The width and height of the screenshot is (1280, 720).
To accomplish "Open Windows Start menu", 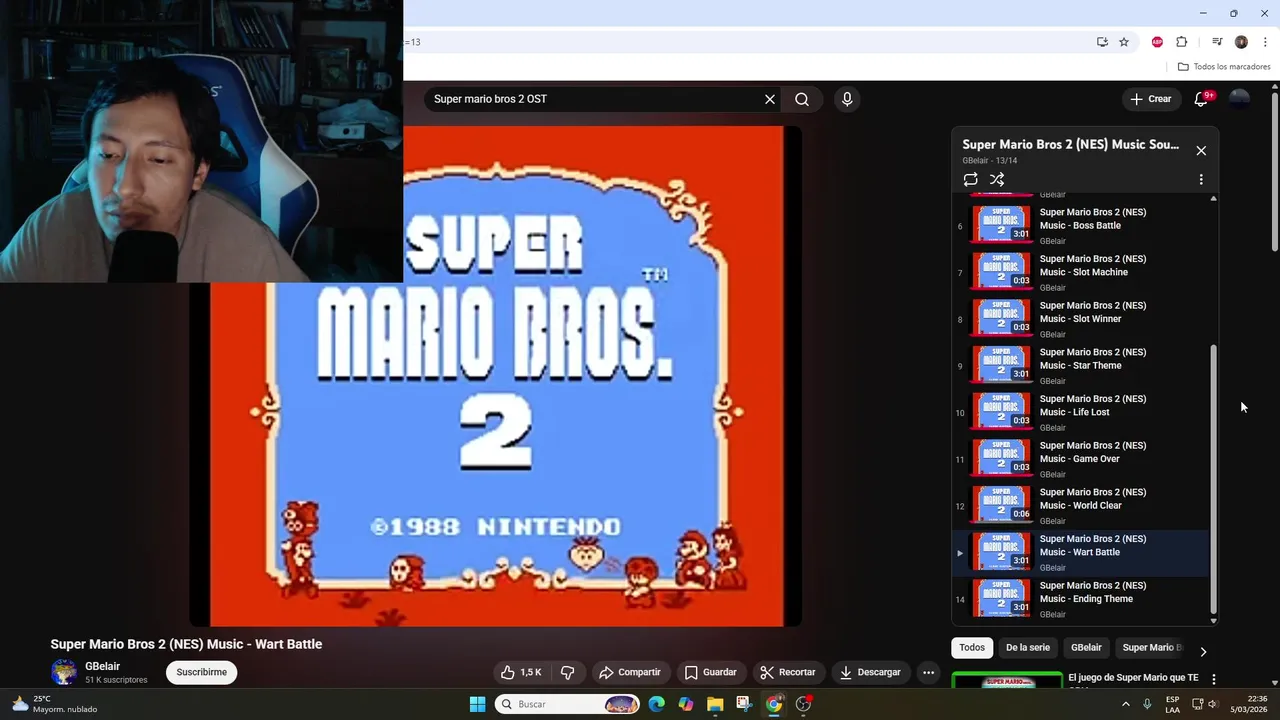I will (x=477, y=704).
